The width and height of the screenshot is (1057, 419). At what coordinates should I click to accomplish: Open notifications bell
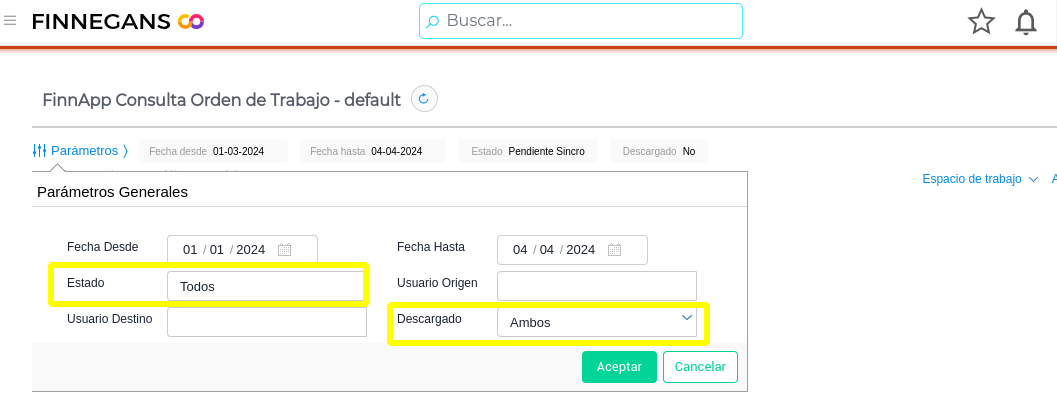(1026, 22)
